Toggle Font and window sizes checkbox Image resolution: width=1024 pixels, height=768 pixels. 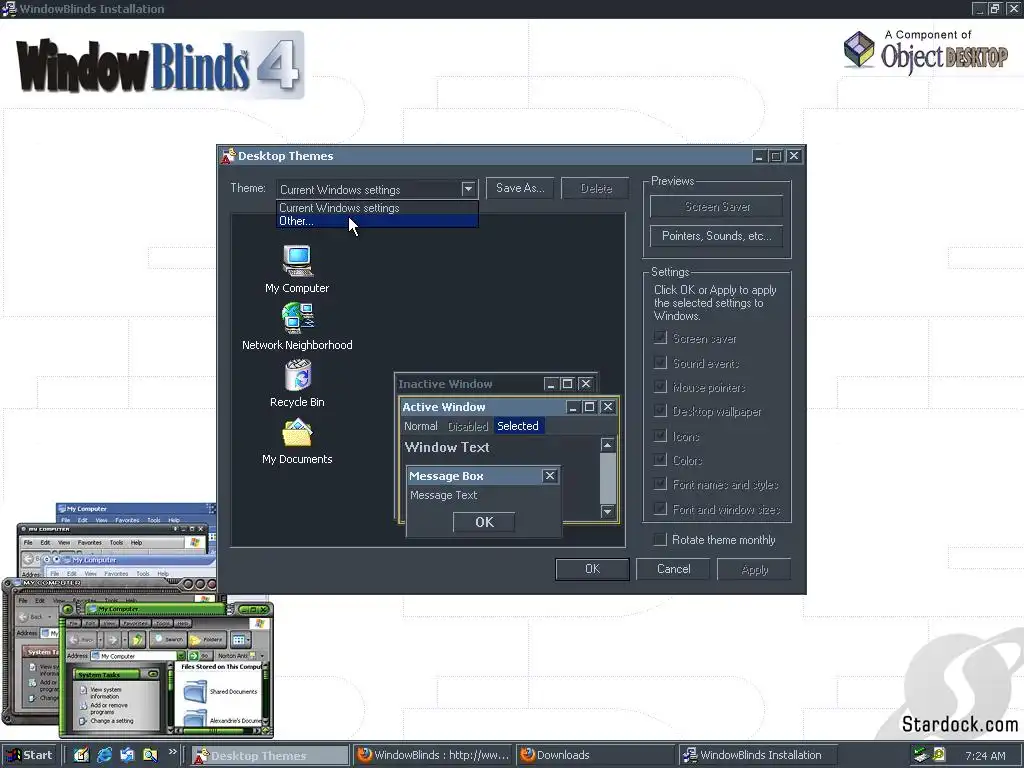pos(660,509)
